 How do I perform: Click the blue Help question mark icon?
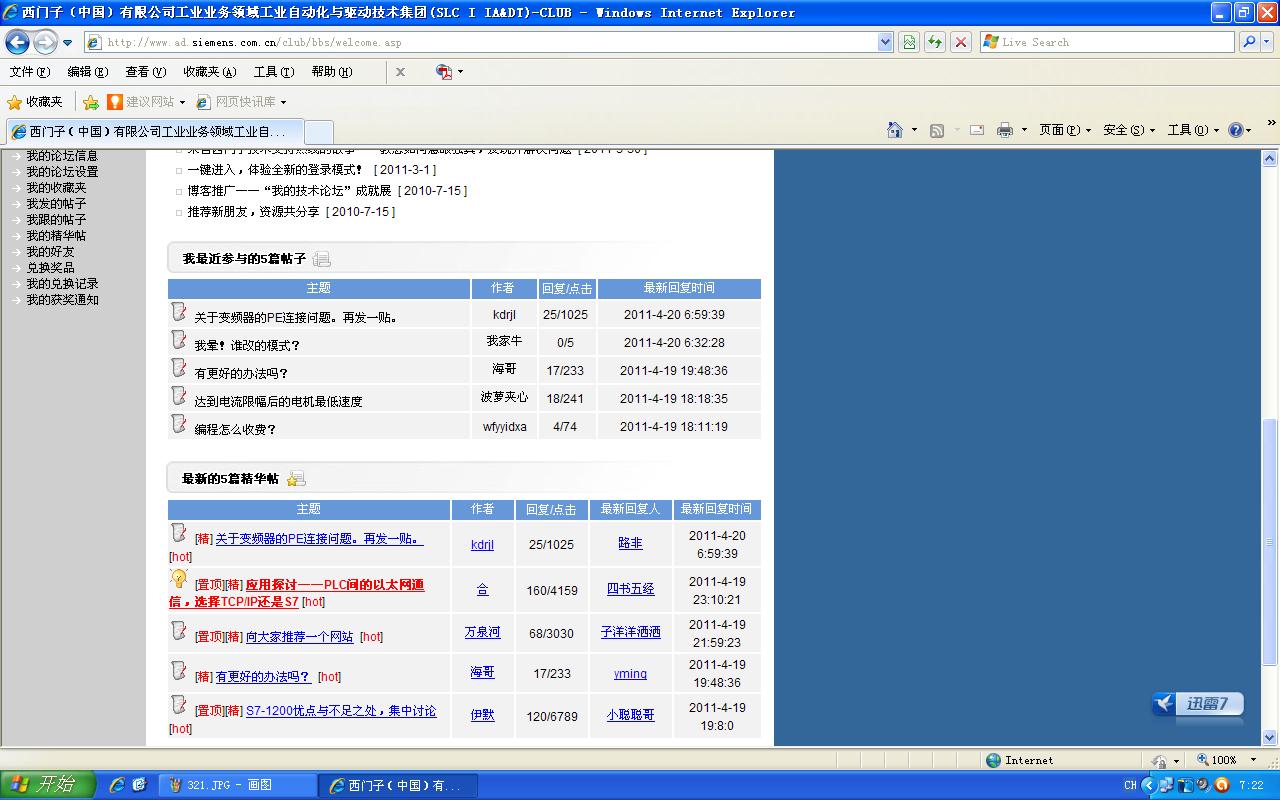1236,130
